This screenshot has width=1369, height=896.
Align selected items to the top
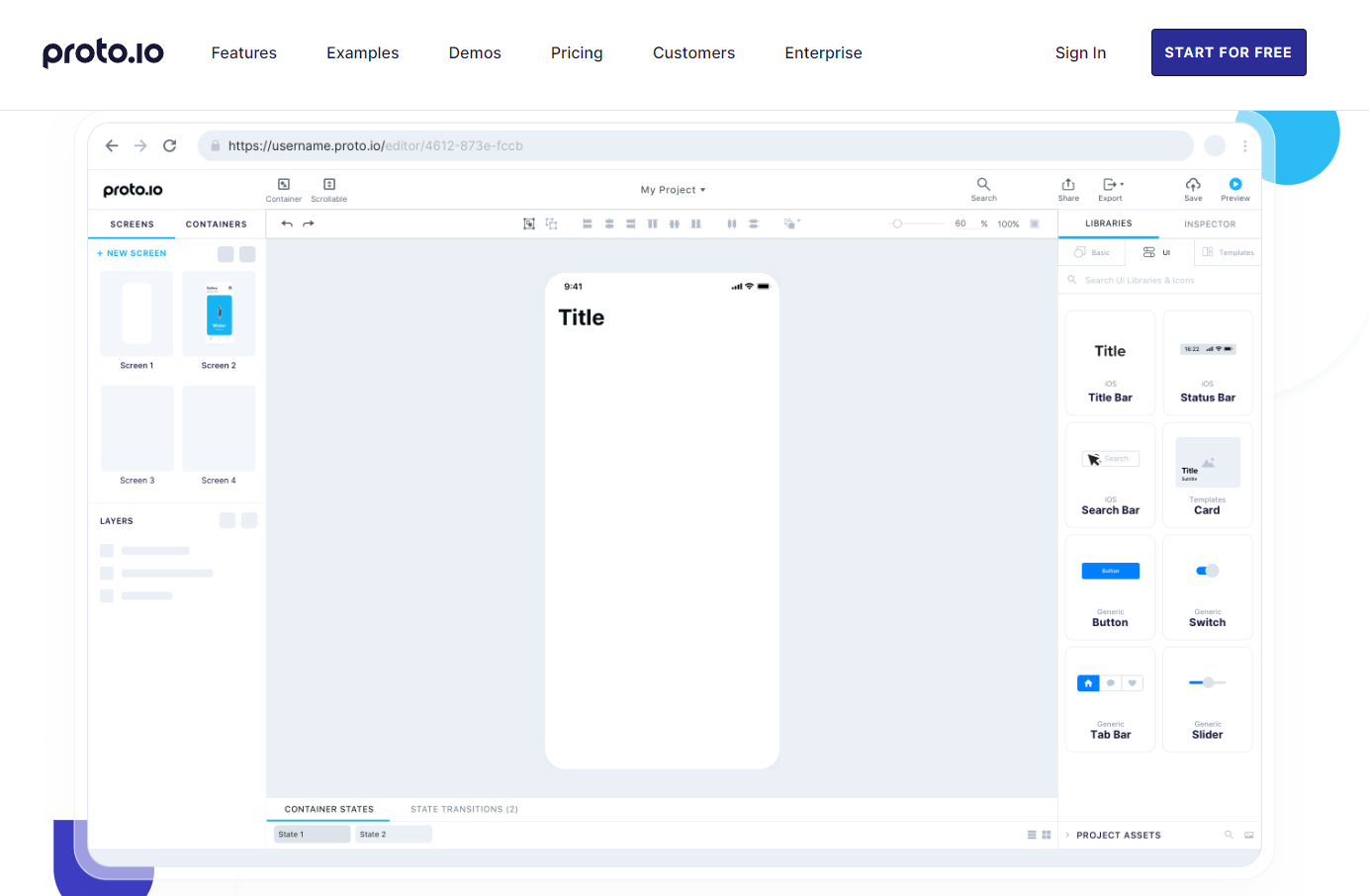[653, 224]
